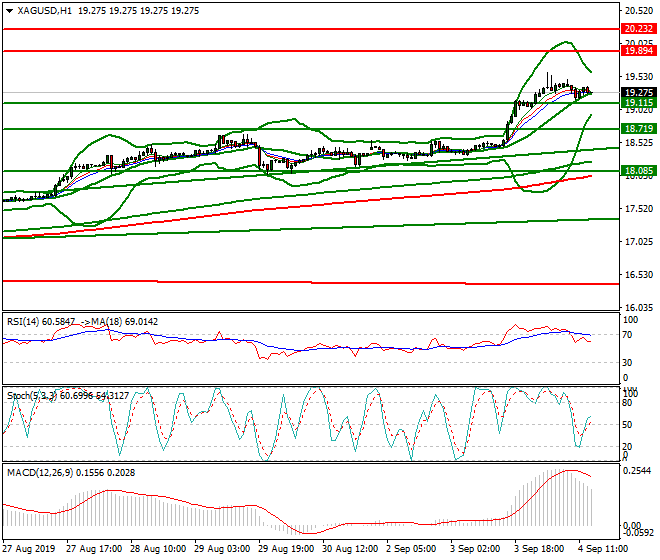
Task: Click the 27 Aug 17:00 time axis label
Action: point(94,549)
